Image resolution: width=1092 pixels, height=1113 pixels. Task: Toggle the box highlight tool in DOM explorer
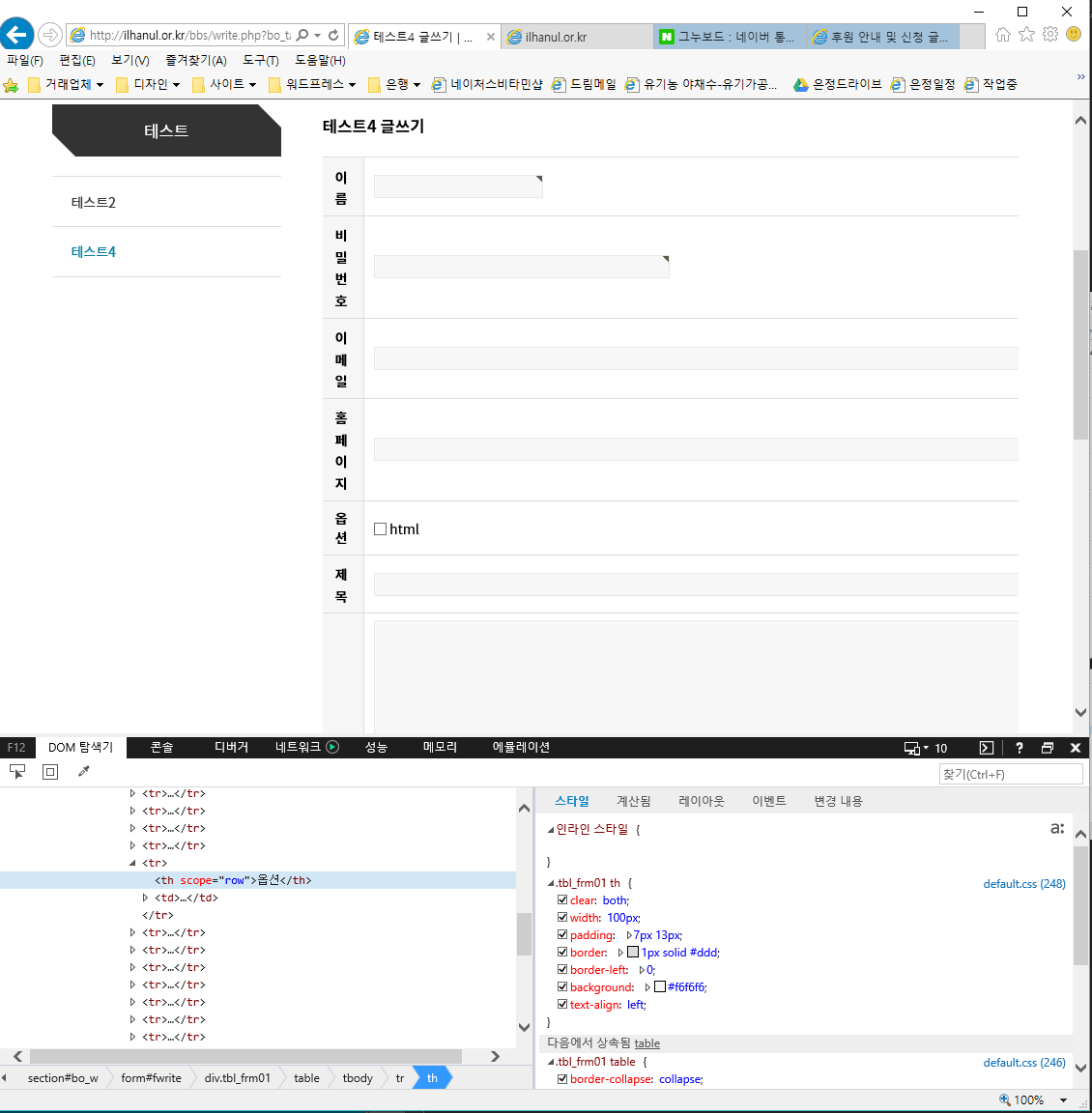(50, 772)
